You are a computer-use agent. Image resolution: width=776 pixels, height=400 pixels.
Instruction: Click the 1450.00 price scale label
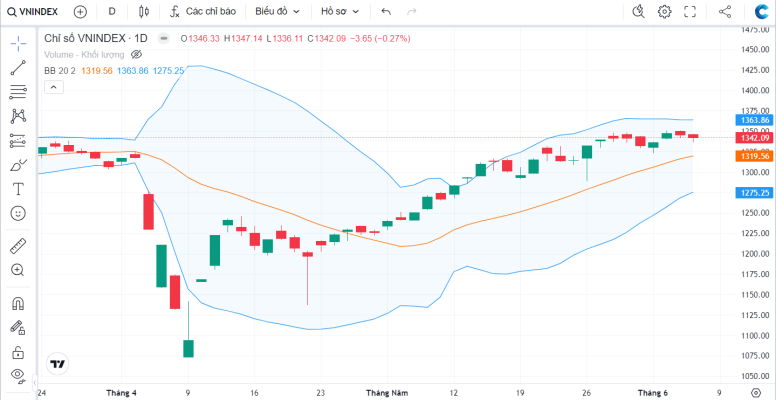tap(756, 50)
